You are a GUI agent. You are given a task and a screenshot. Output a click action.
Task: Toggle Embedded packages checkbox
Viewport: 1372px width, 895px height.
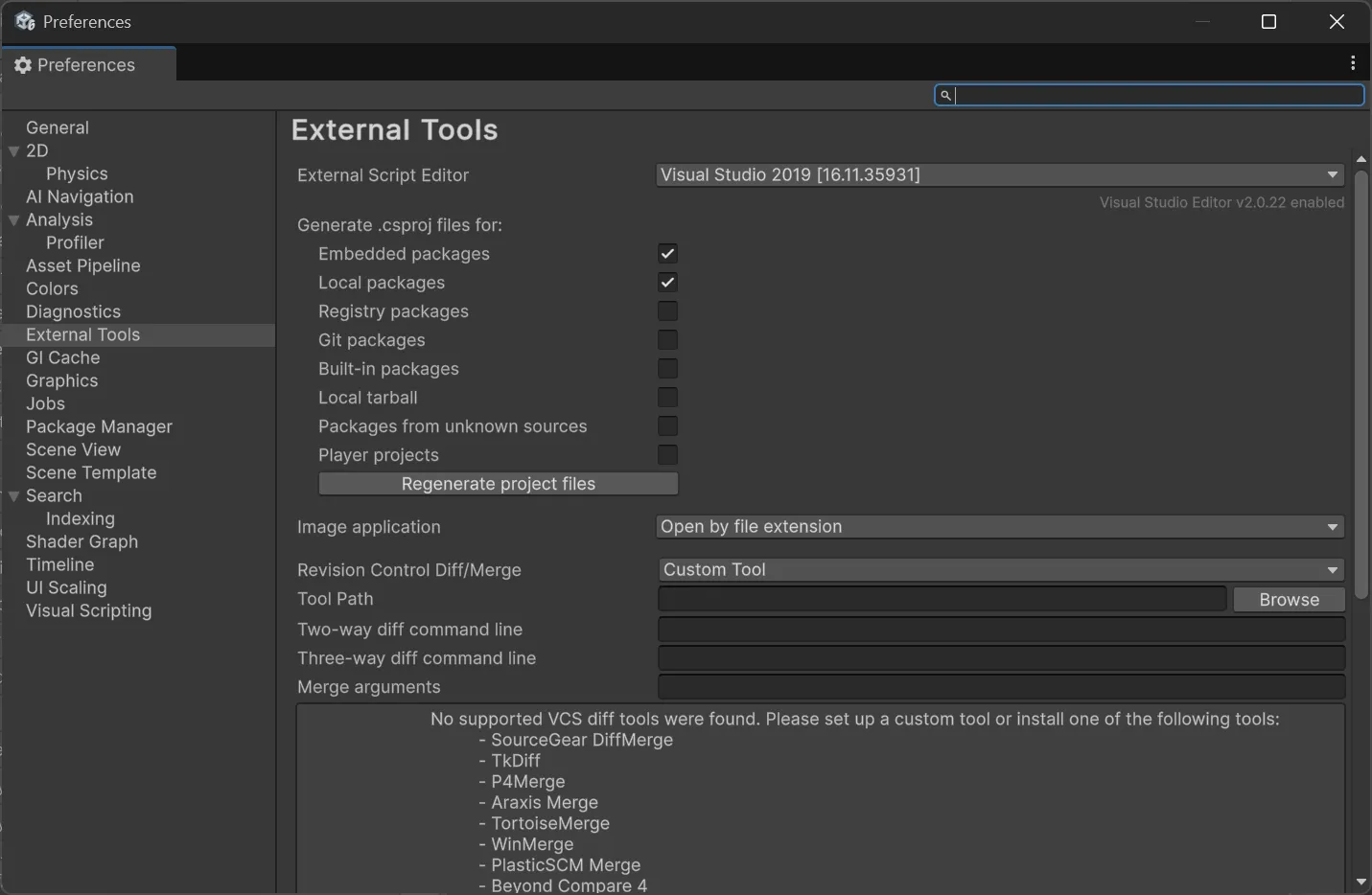pos(667,254)
